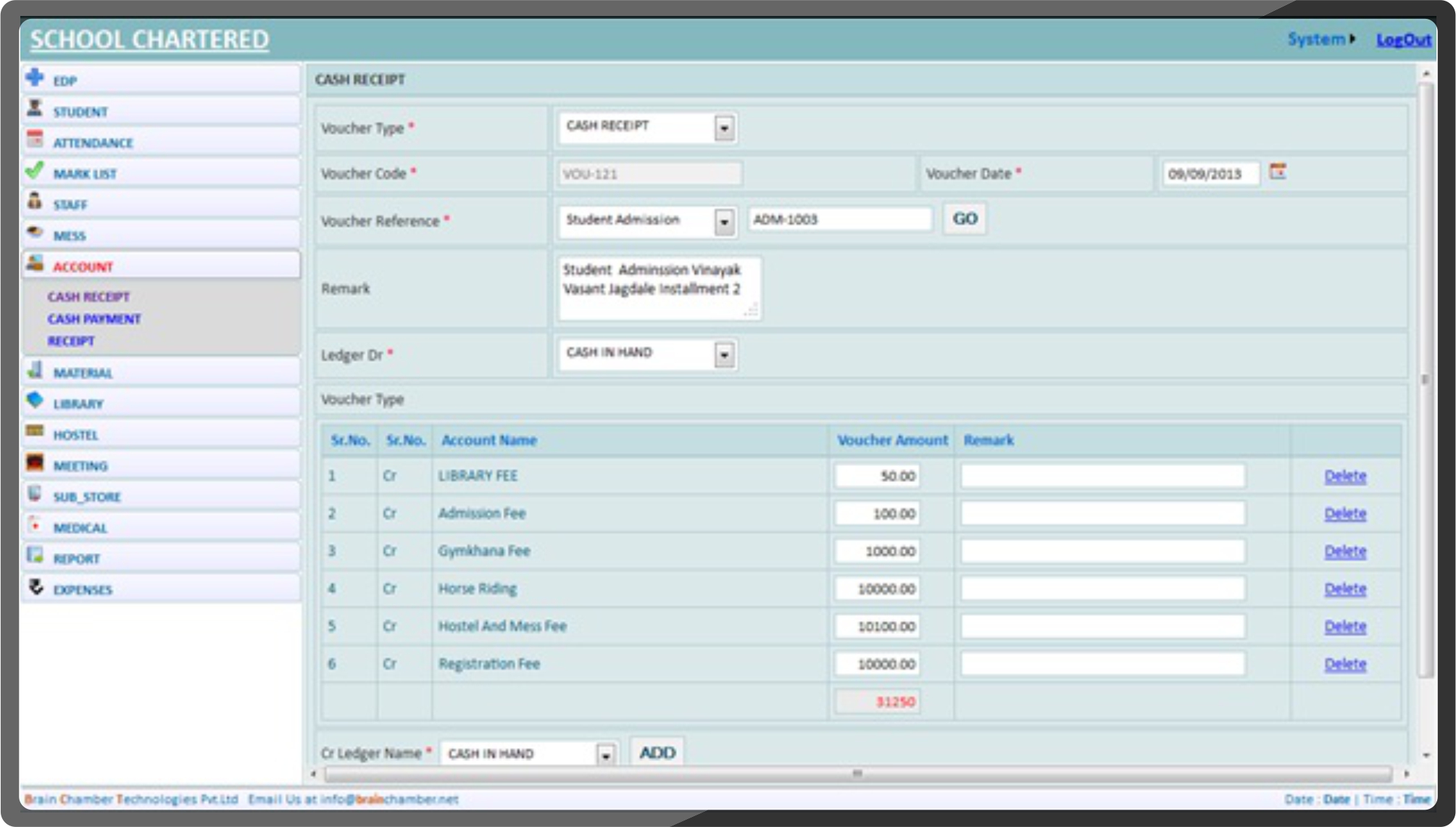This screenshot has width=1456, height=827.
Task: Open the MESS menu
Action: 161,236
